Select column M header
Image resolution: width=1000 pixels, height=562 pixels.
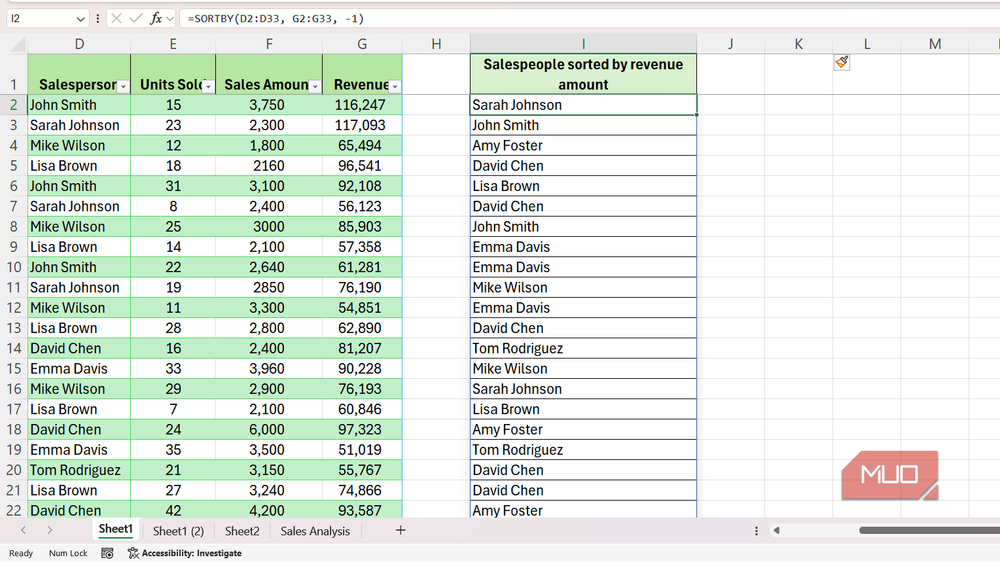[x=935, y=44]
